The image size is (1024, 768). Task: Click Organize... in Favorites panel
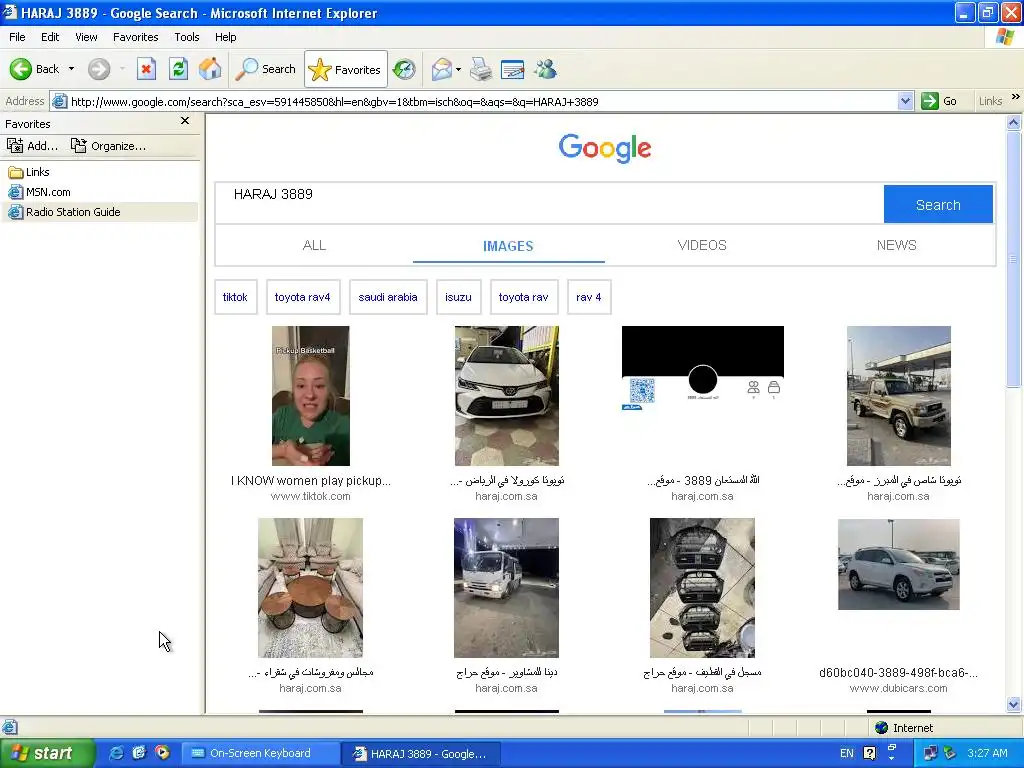108,146
